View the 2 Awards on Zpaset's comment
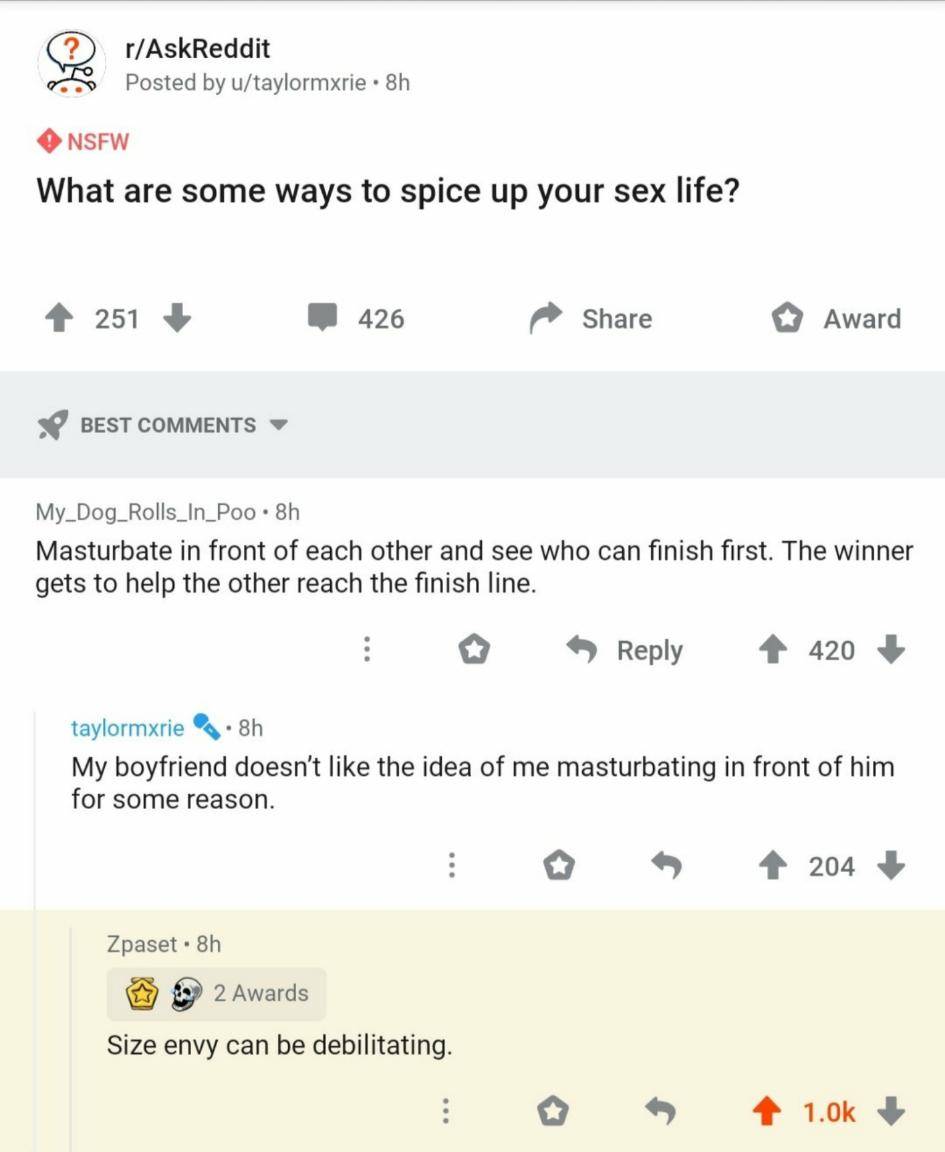Viewport: 945px width, 1152px height. point(217,993)
